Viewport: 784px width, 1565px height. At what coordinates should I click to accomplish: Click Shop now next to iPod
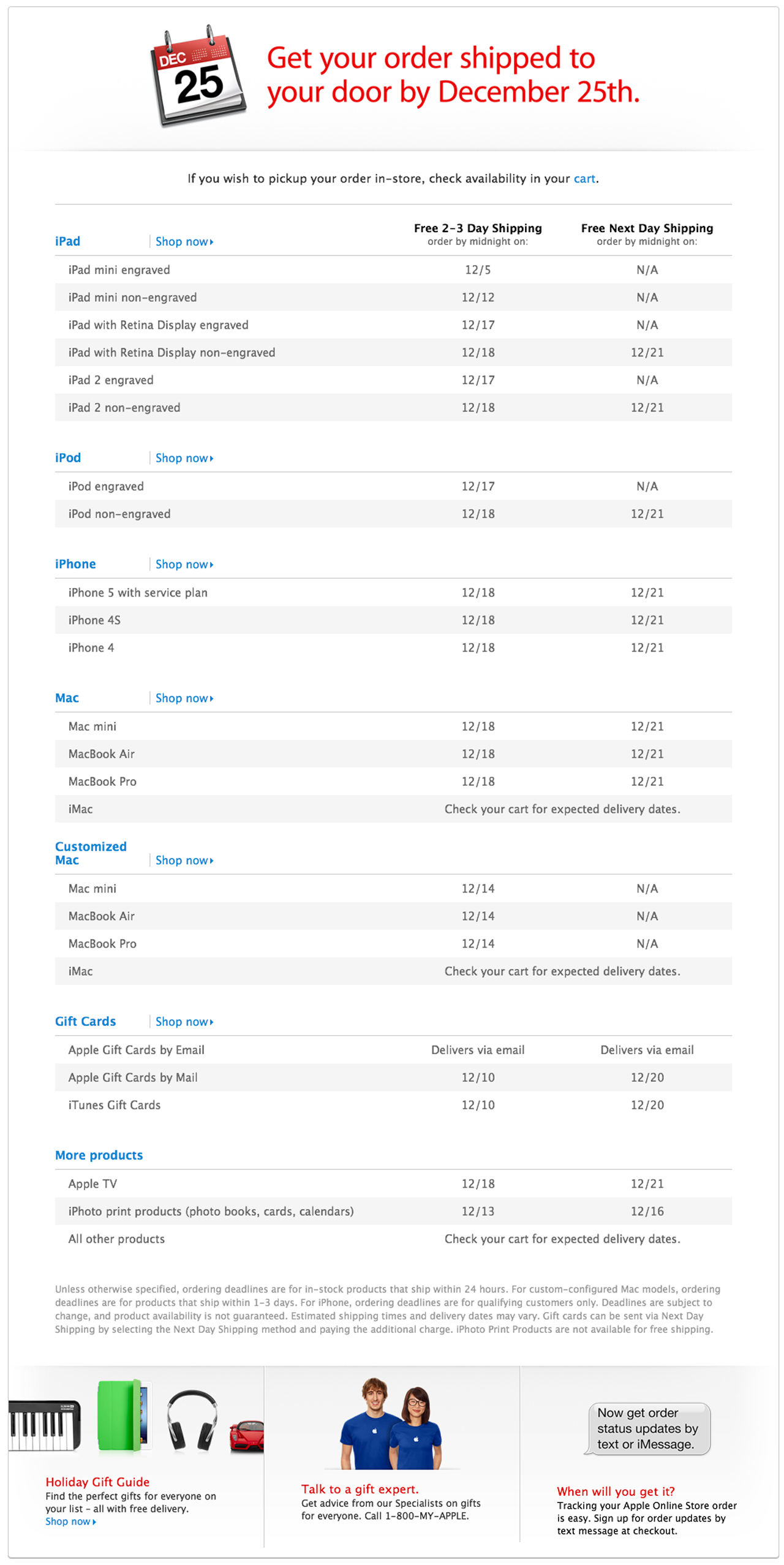(184, 458)
